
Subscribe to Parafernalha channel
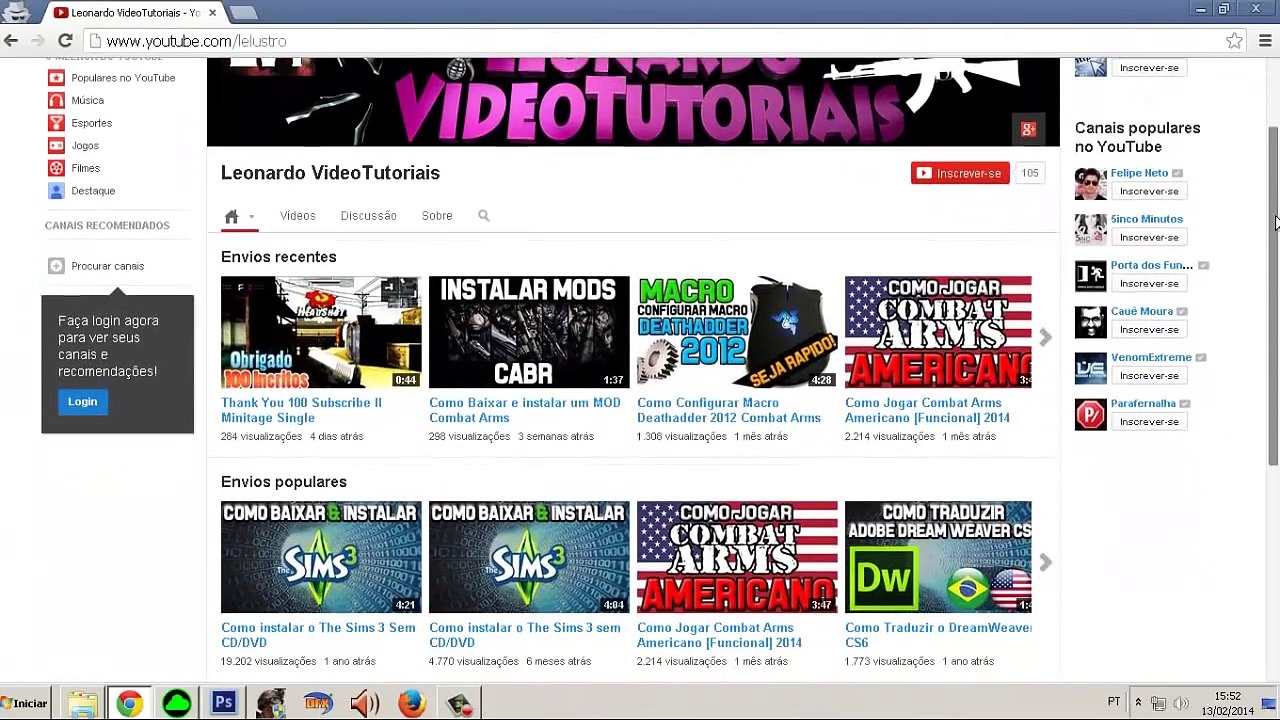pos(1149,421)
